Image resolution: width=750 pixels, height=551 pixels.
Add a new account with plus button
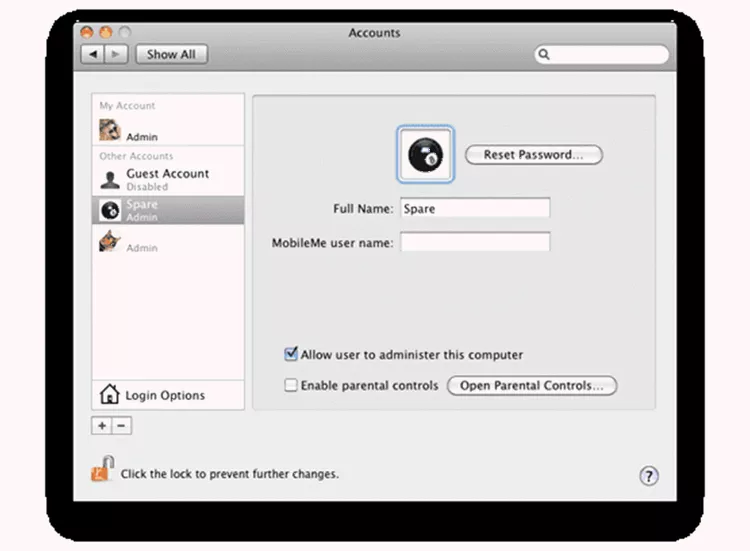pyautogui.click(x=102, y=425)
